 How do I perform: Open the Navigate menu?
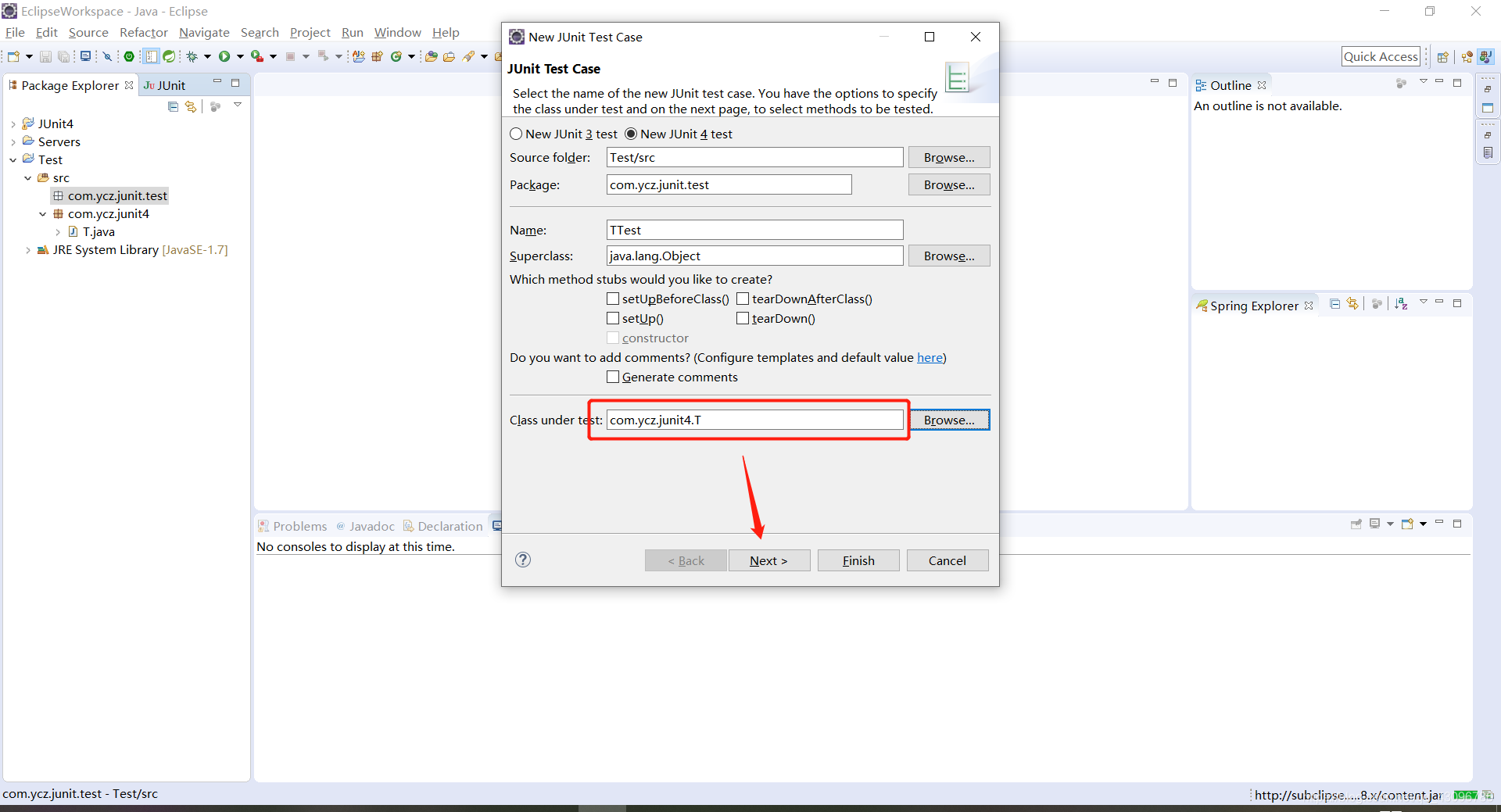pos(204,32)
